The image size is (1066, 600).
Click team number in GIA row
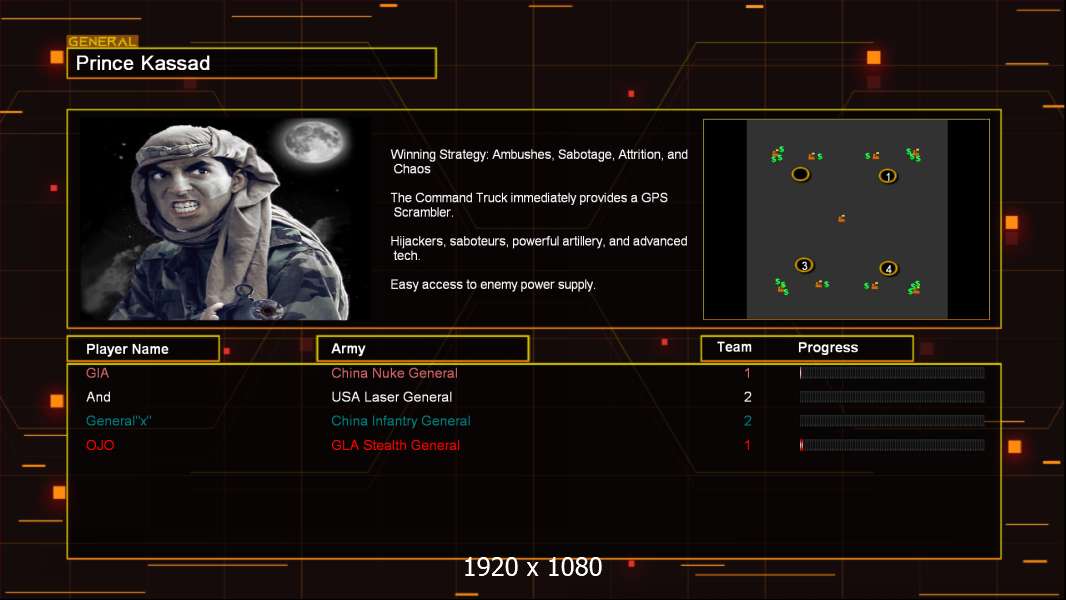[x=747, y=373]
